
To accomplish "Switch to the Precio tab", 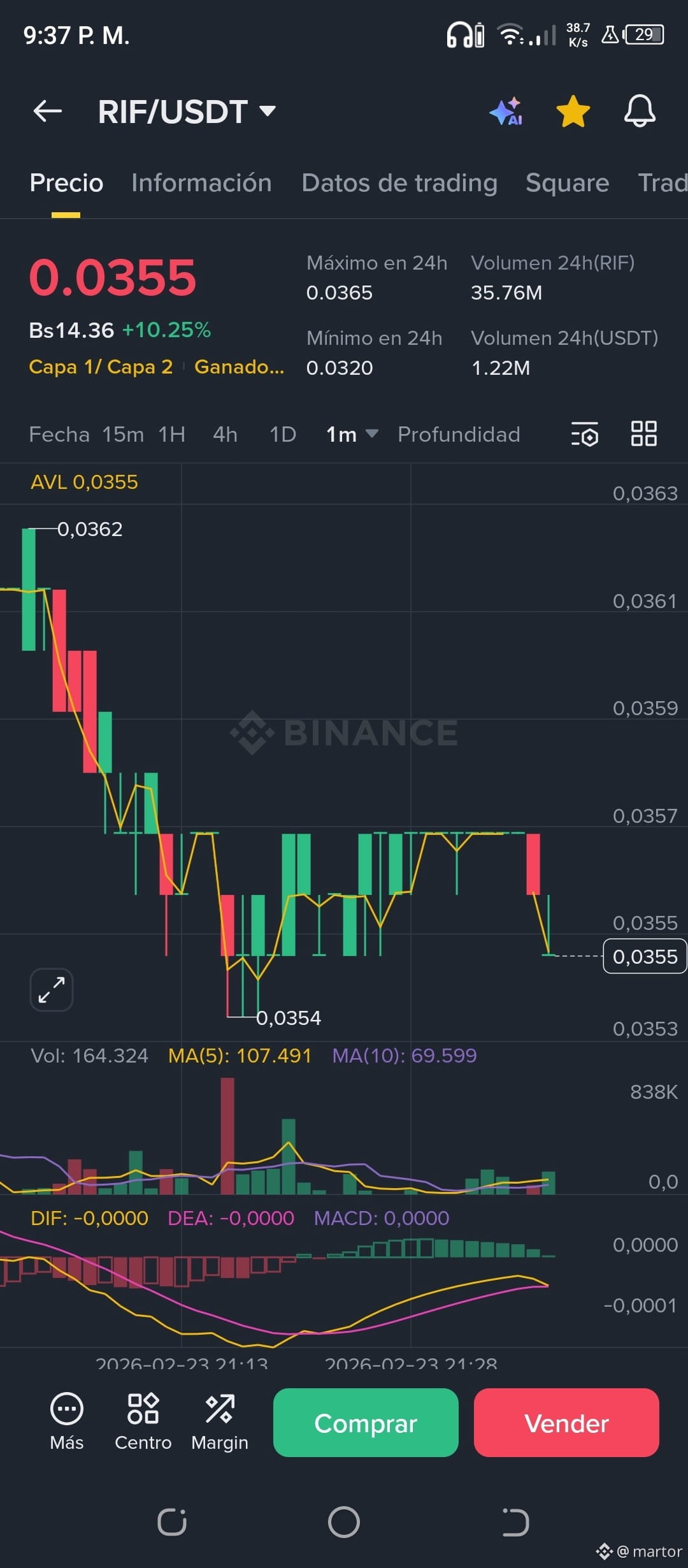I will [66, 183].
